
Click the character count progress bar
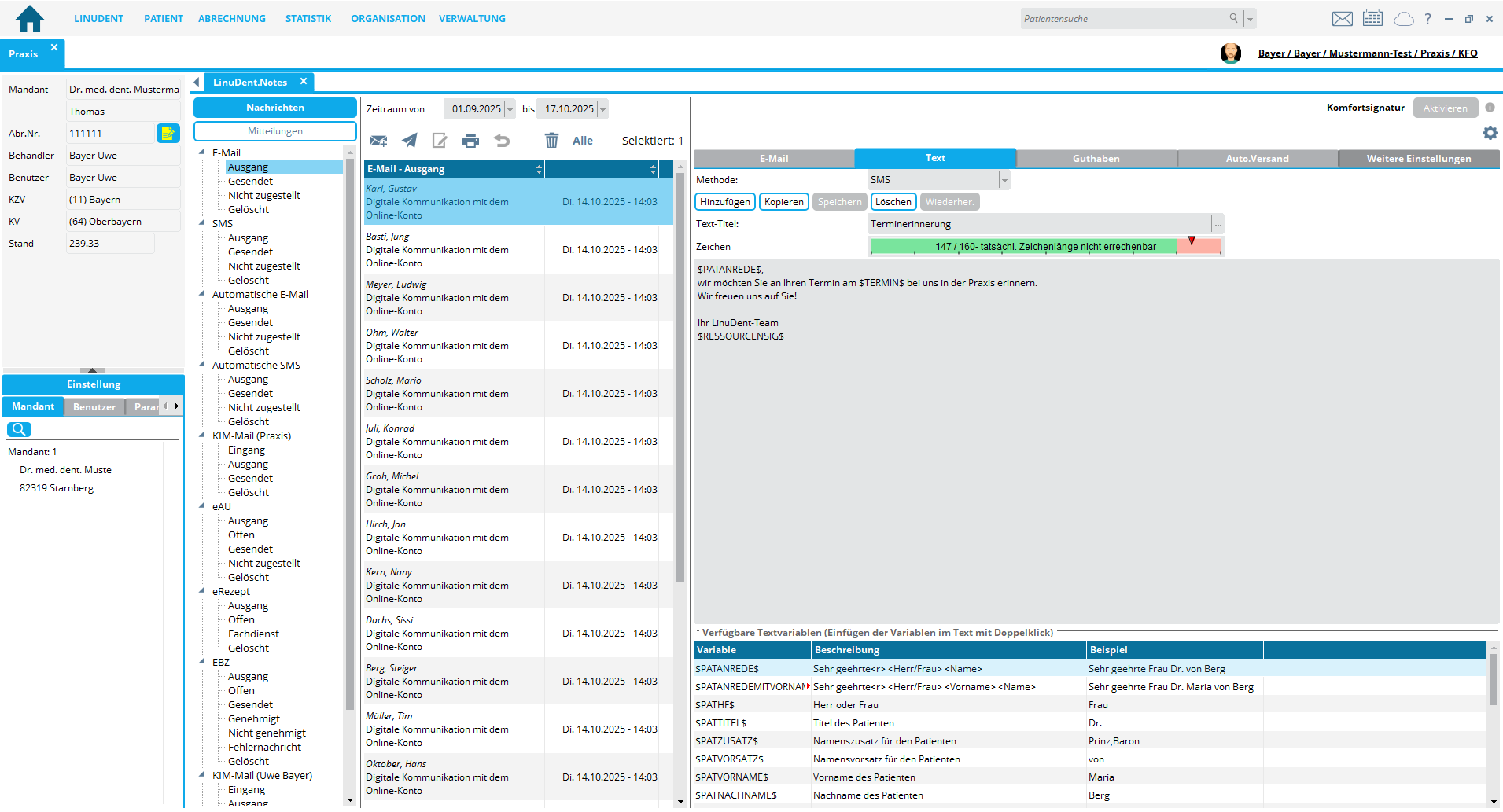click(x=1045, y=247)
